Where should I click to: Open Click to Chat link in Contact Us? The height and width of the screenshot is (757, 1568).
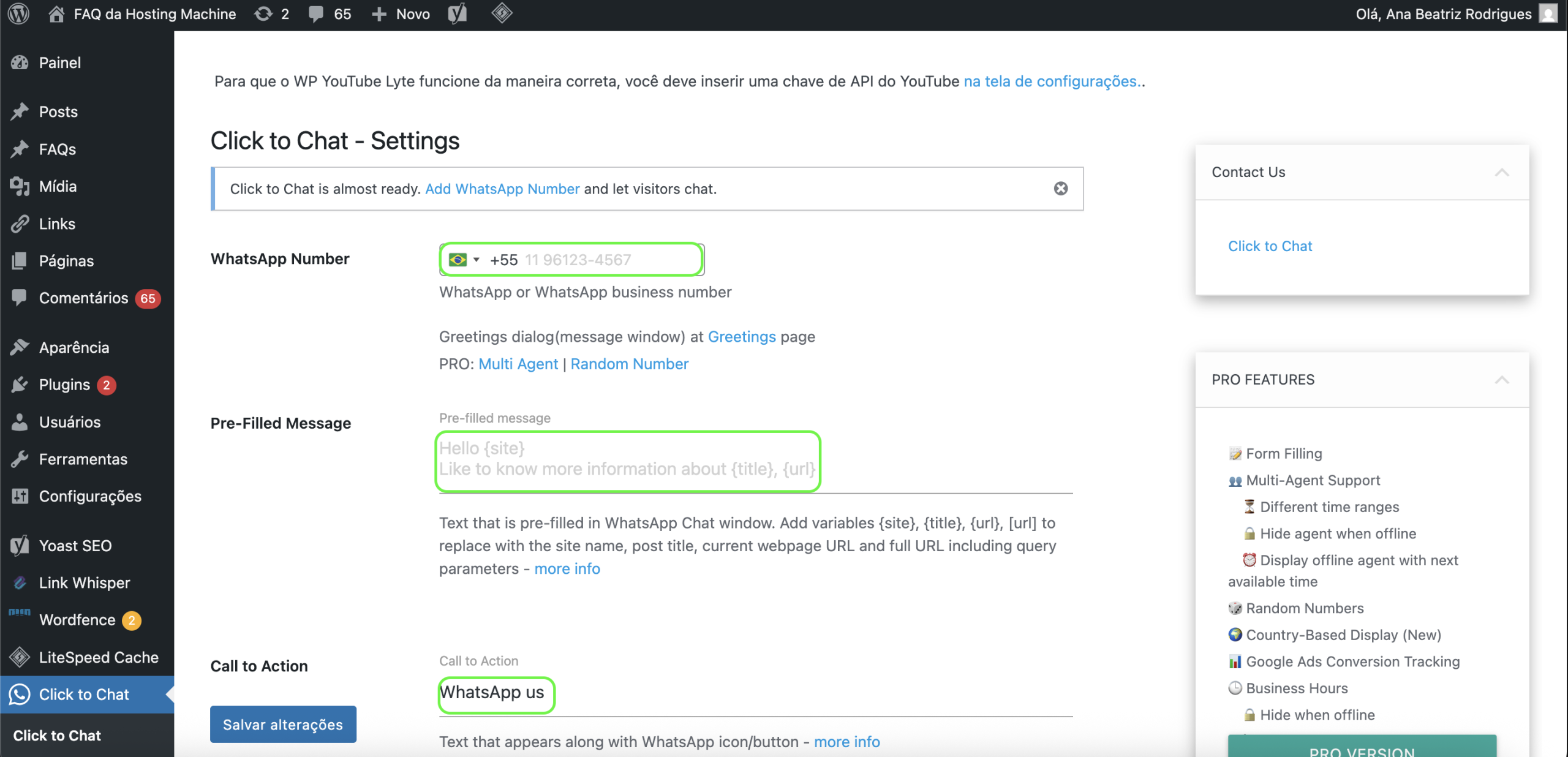(x=1270, y=246)
